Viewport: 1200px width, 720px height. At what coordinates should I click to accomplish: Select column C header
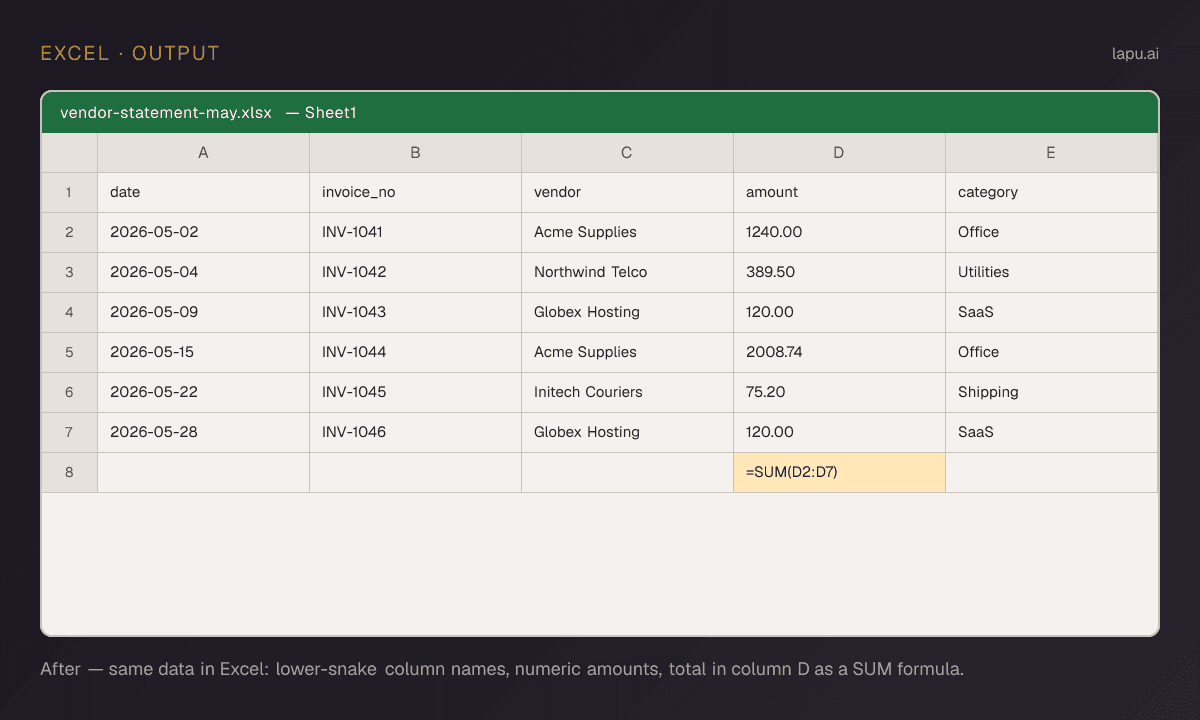[x=628, y=153]
